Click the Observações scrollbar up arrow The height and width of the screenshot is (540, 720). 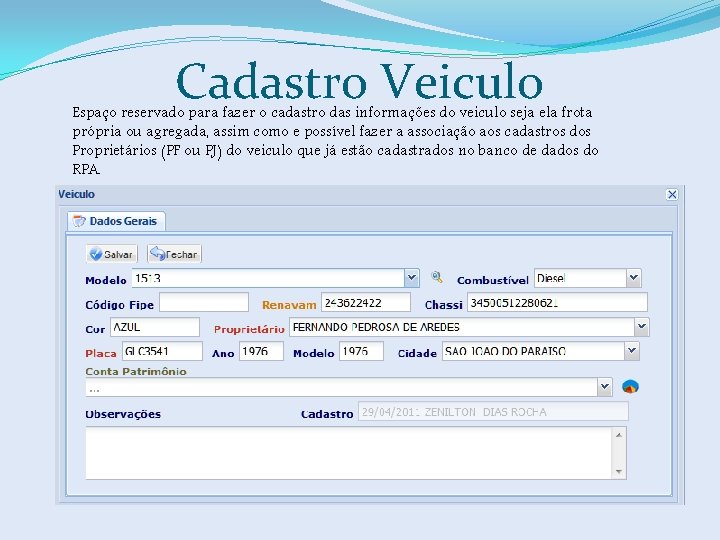[x=619, y=434]
